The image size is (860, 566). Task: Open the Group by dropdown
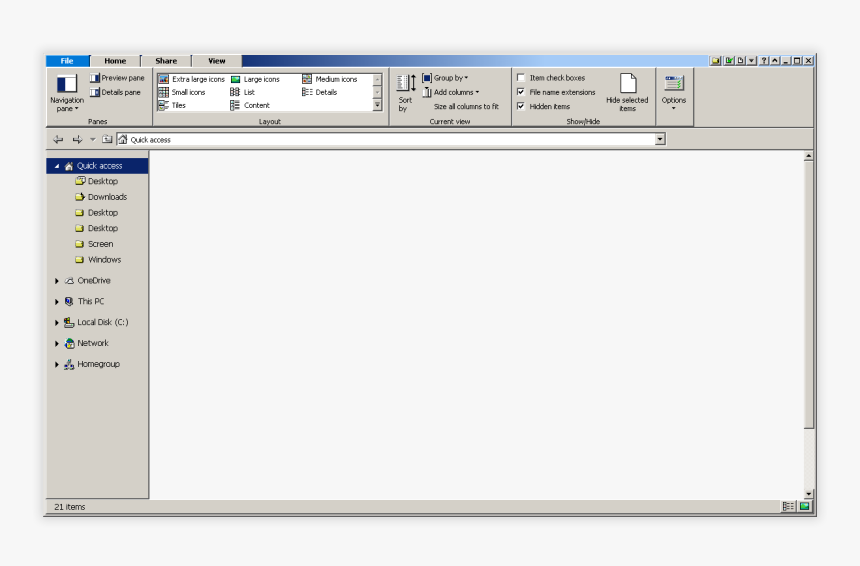click(445, 78)
